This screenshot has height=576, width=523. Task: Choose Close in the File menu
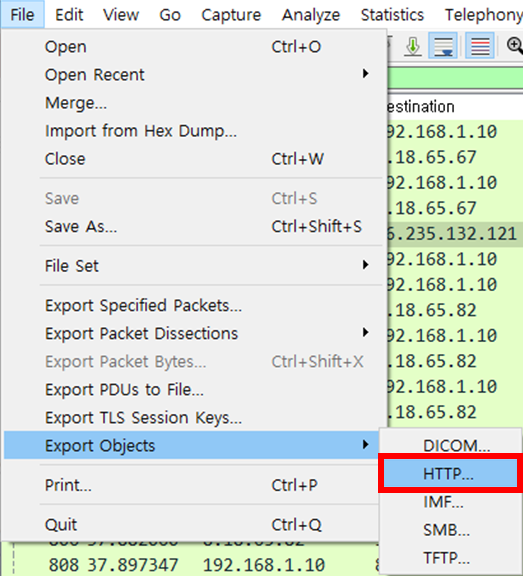(193, 159)
